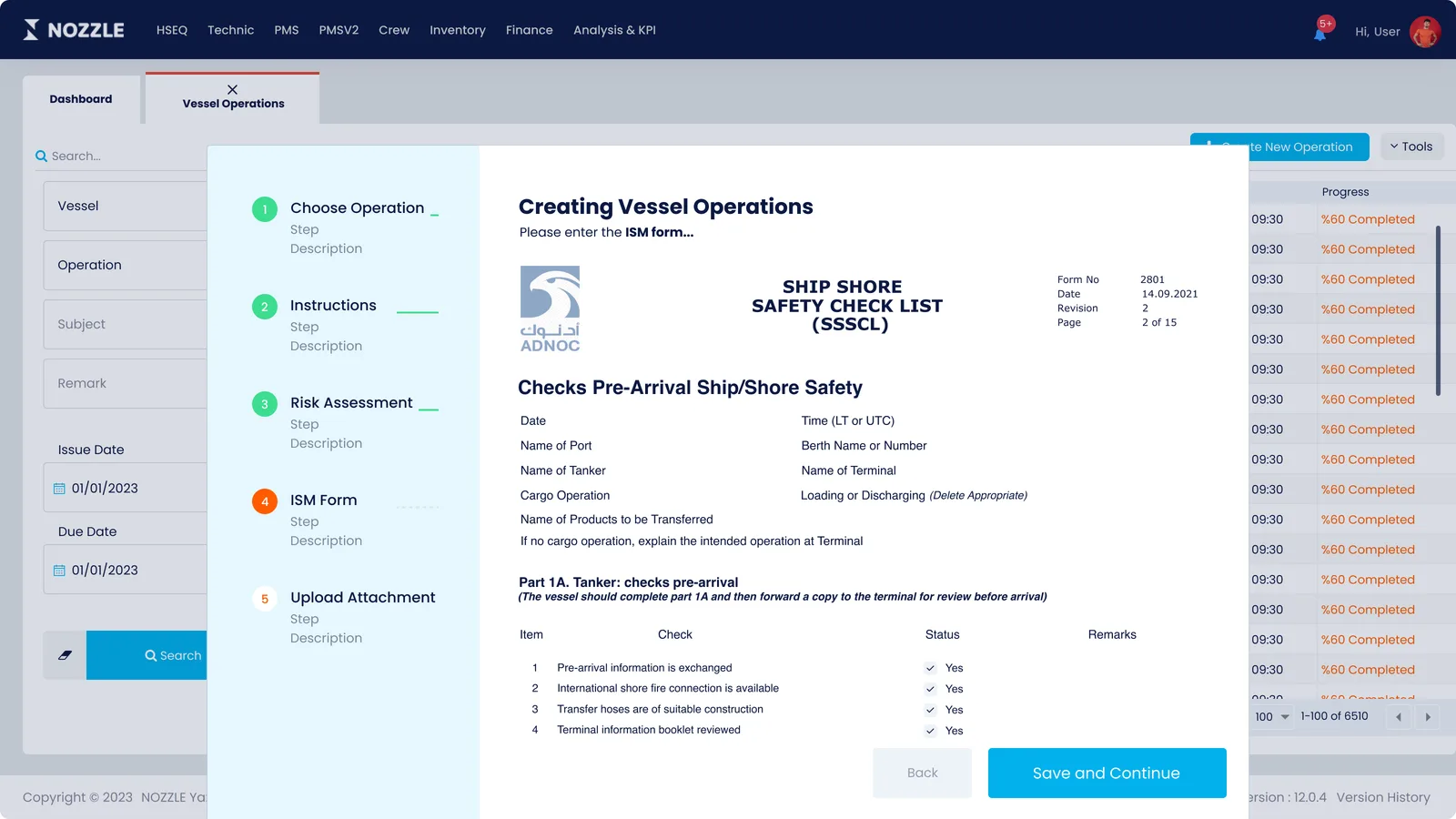Go to the previous results page arrow
This screenshot has width=1456, height=819.
(1399, 717)
